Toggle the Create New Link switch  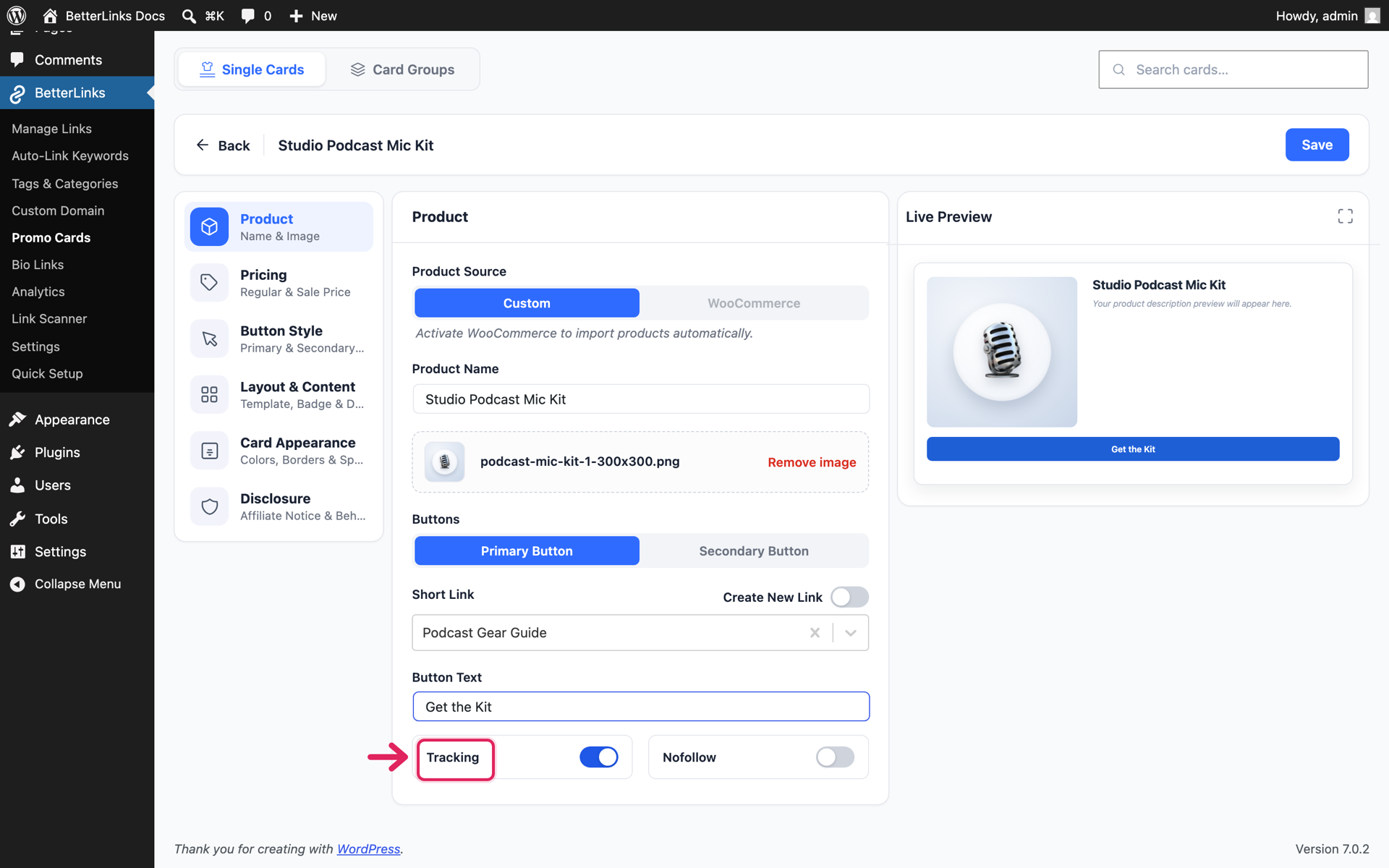(x=849, y=597)
